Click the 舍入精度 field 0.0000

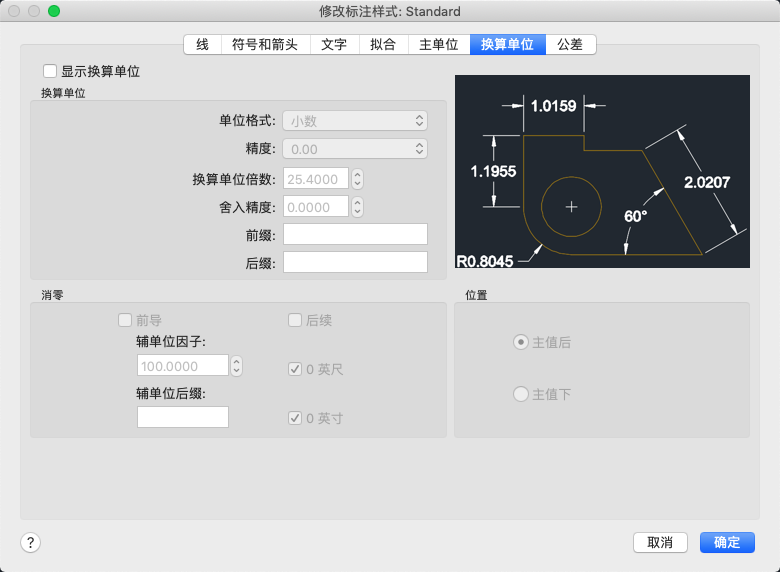pyautogui.click(x=316, y=206)
